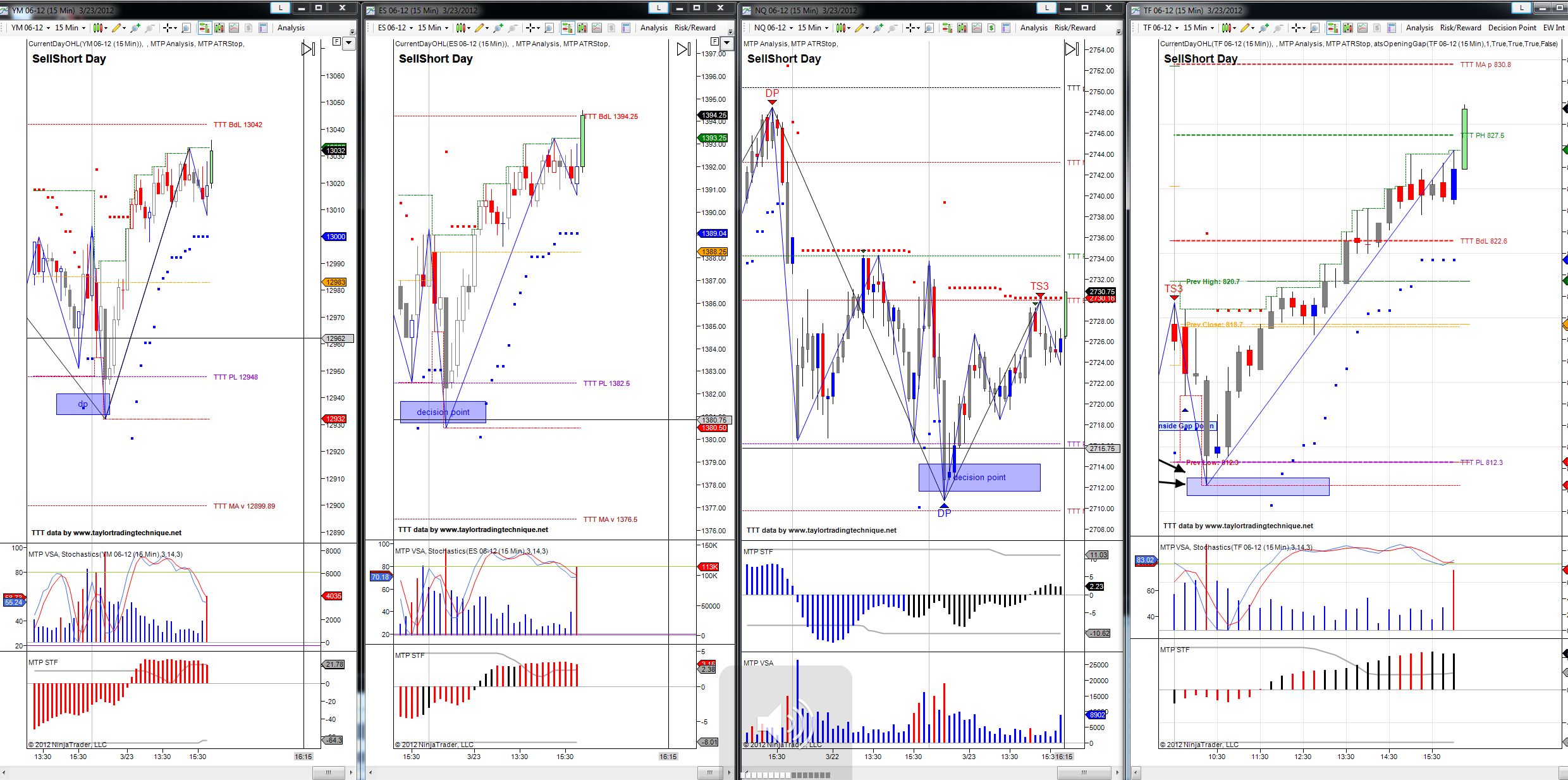Open Strategies dollar icon in NQ chart toolbar

(991, 28)
